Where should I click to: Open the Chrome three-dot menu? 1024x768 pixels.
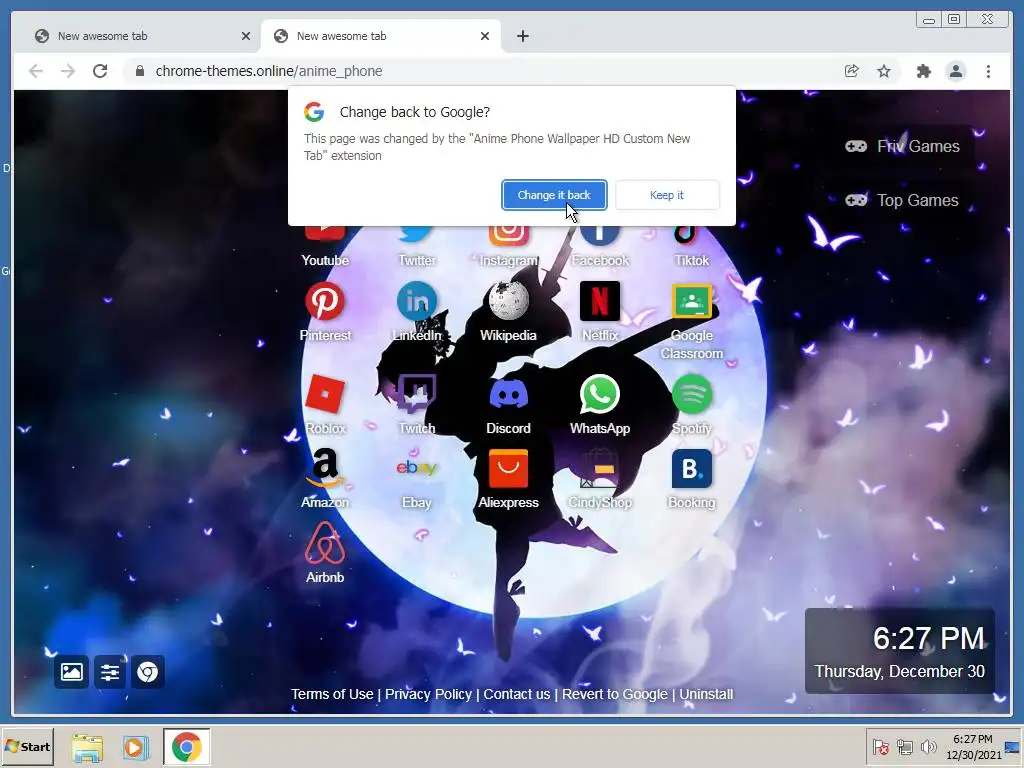click(x=988, y=71)
